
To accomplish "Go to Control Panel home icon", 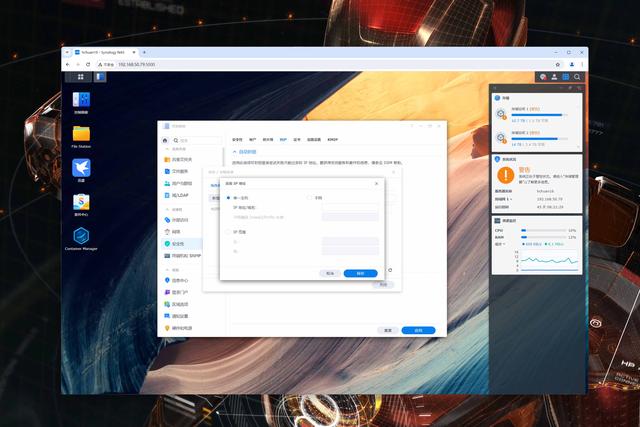I will point(165,140).
